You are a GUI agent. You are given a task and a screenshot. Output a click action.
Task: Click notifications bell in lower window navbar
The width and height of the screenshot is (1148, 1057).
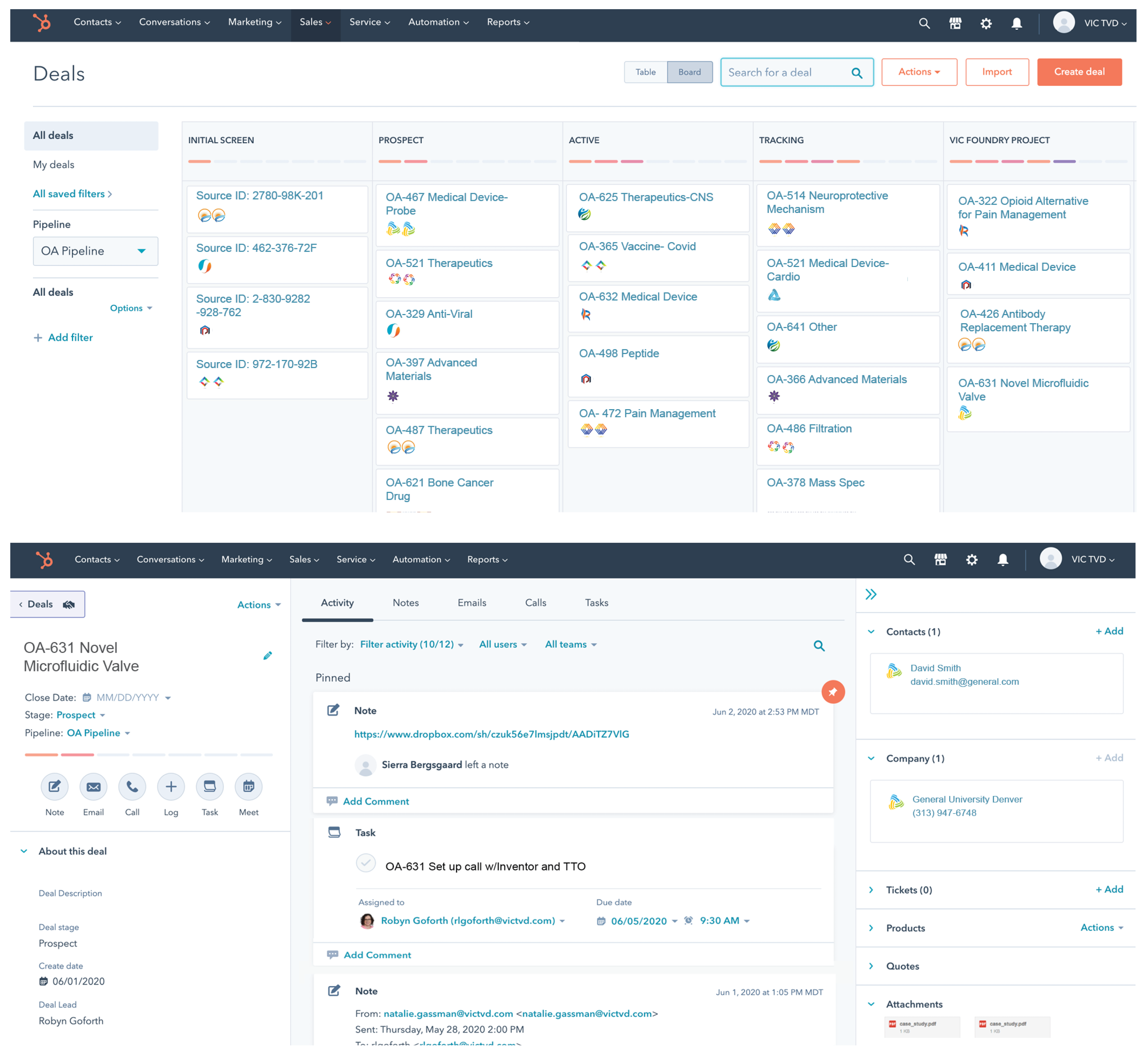1002,559
